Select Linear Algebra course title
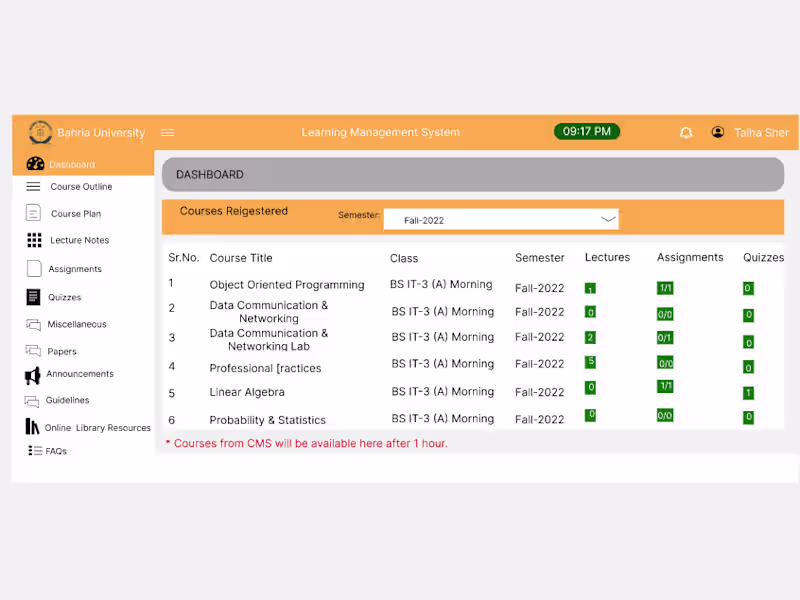The image size is (800, 600). (247, 392)
